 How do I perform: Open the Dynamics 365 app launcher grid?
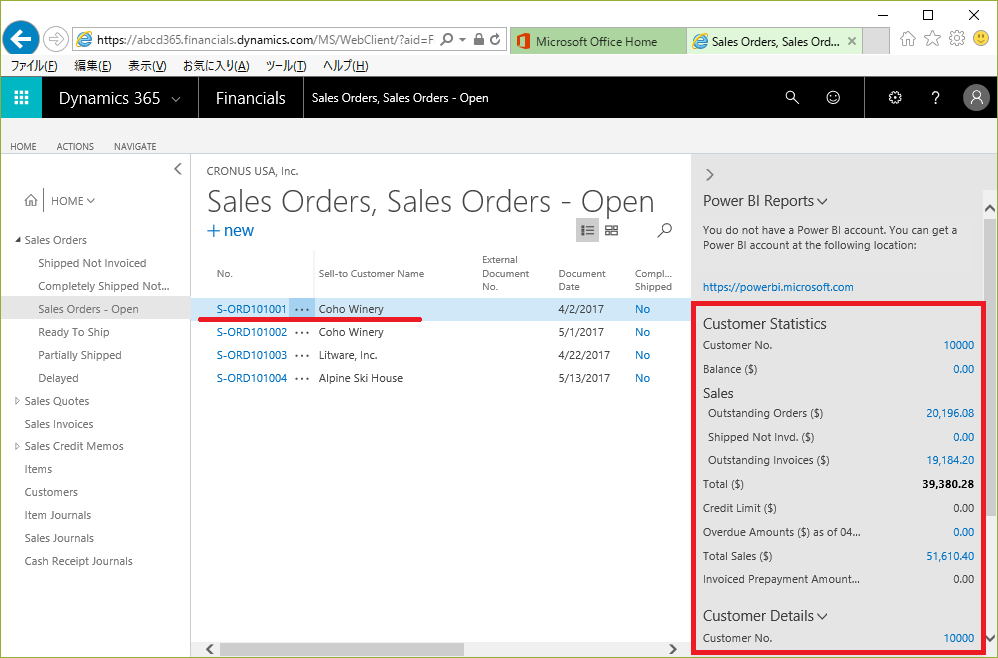[x=21, y=97]
